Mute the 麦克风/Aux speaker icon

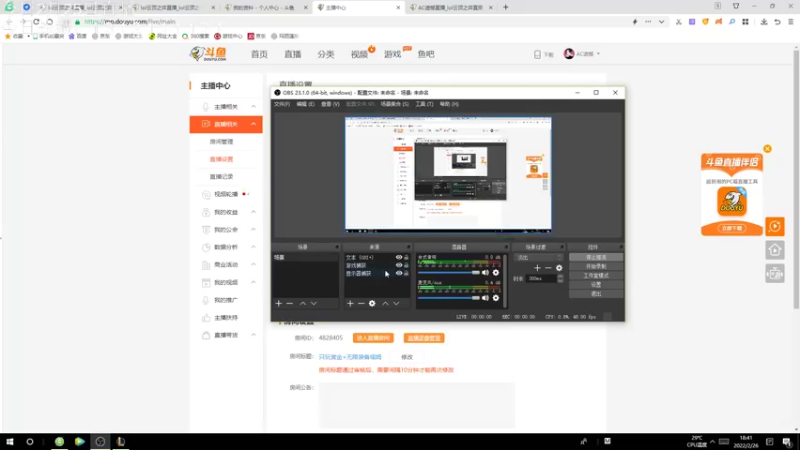(485, 298)
